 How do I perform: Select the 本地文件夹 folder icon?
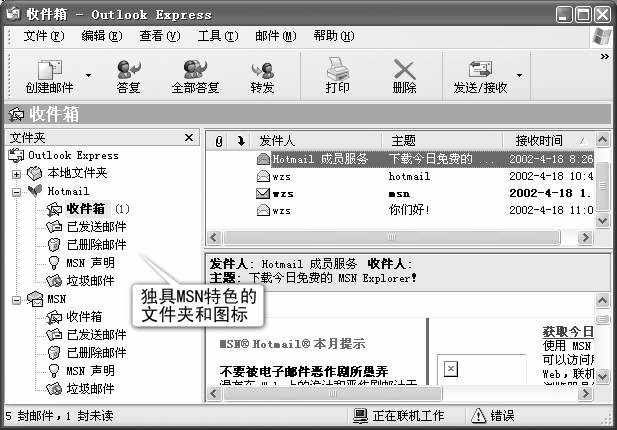pyautogui.click(x=35, y=173)
